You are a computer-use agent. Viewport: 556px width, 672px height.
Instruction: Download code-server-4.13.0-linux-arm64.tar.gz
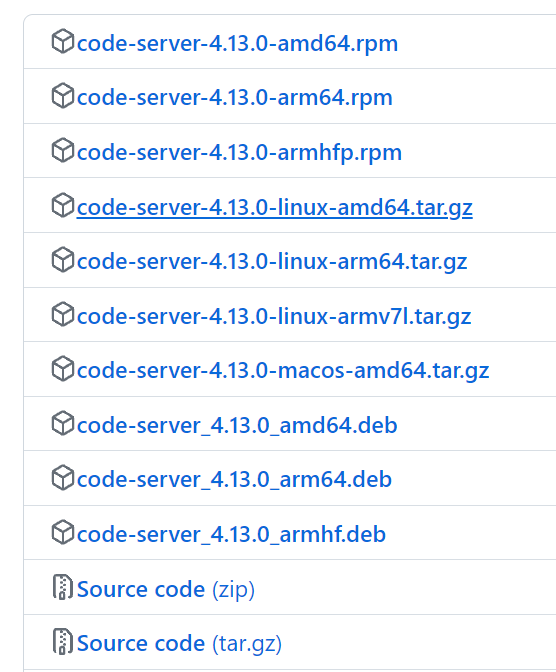point(272,261)
